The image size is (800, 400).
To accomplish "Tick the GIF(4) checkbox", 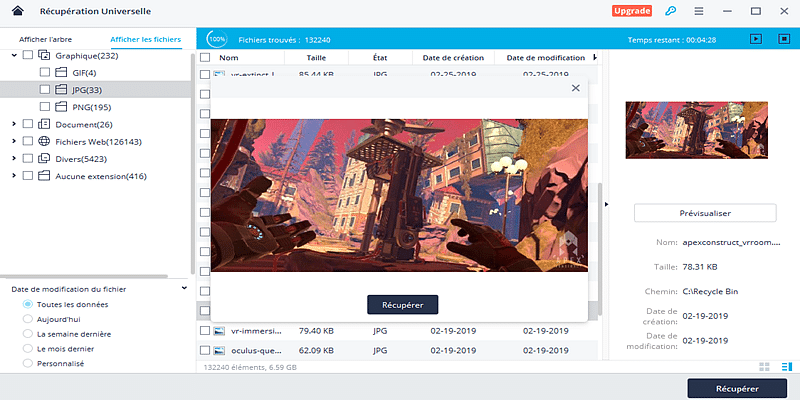I will tap(45, 72).
